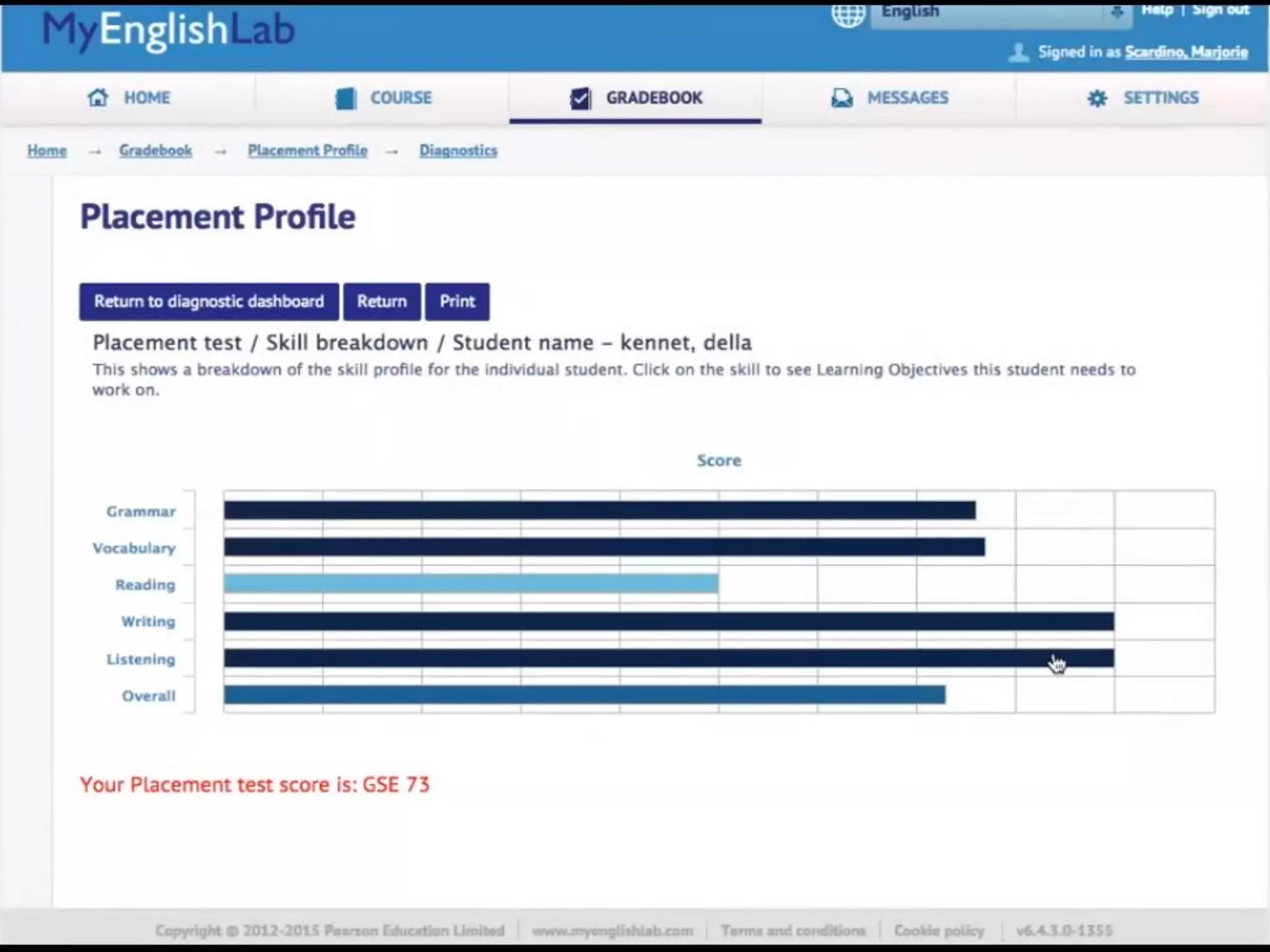Click the Print button

click(x=457, y=302)
